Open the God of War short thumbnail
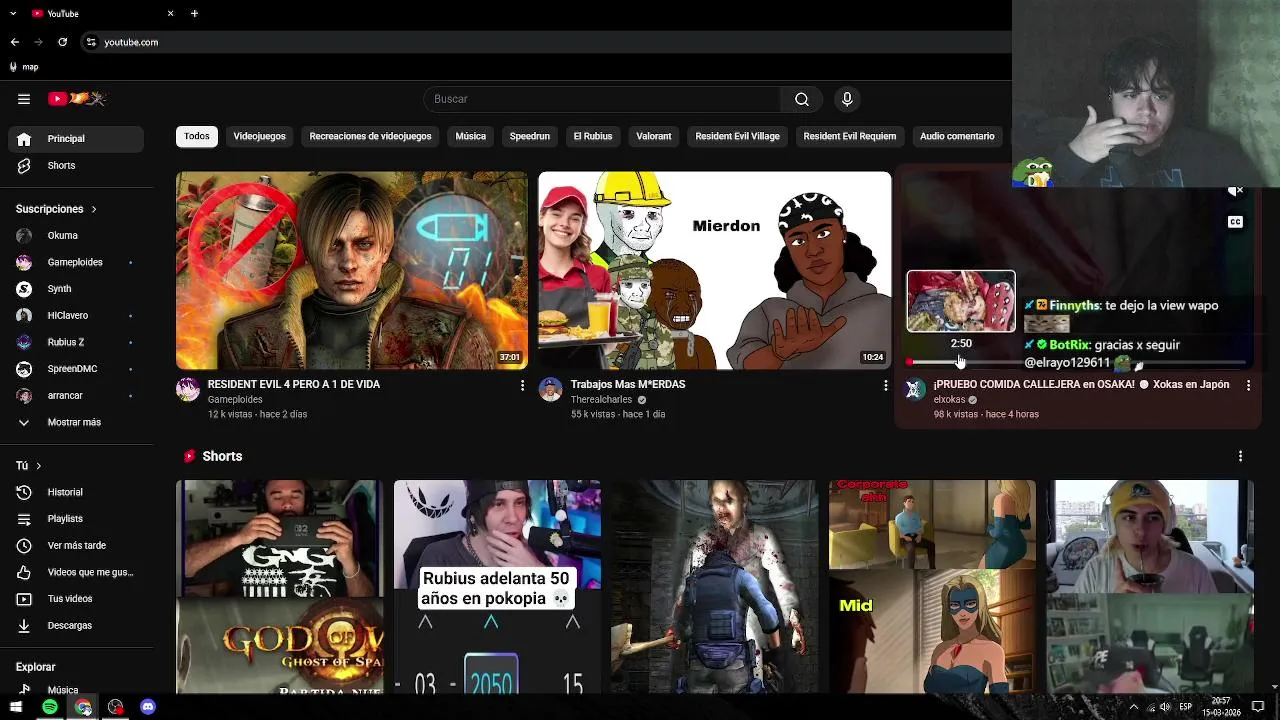1280x720 pixels. point(279,587)
